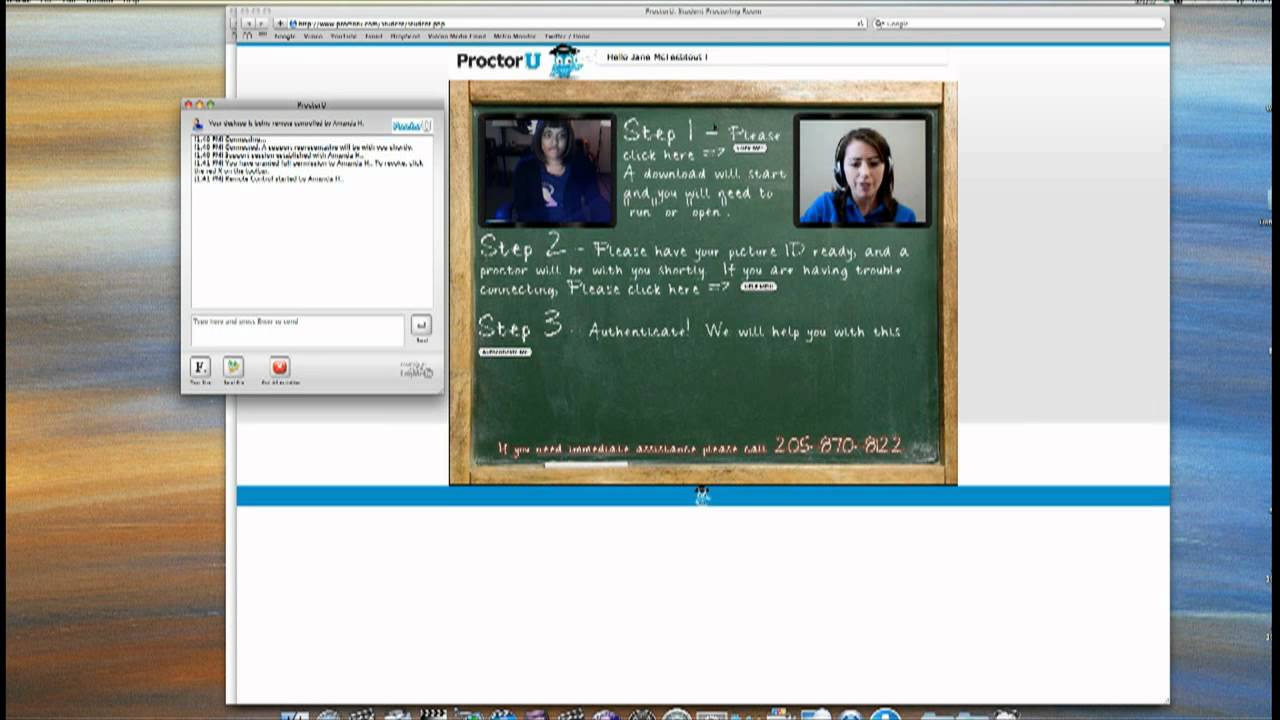Click the Google search field in Safari
The width and height of the screenshot is (1280, 720).
1018,23
